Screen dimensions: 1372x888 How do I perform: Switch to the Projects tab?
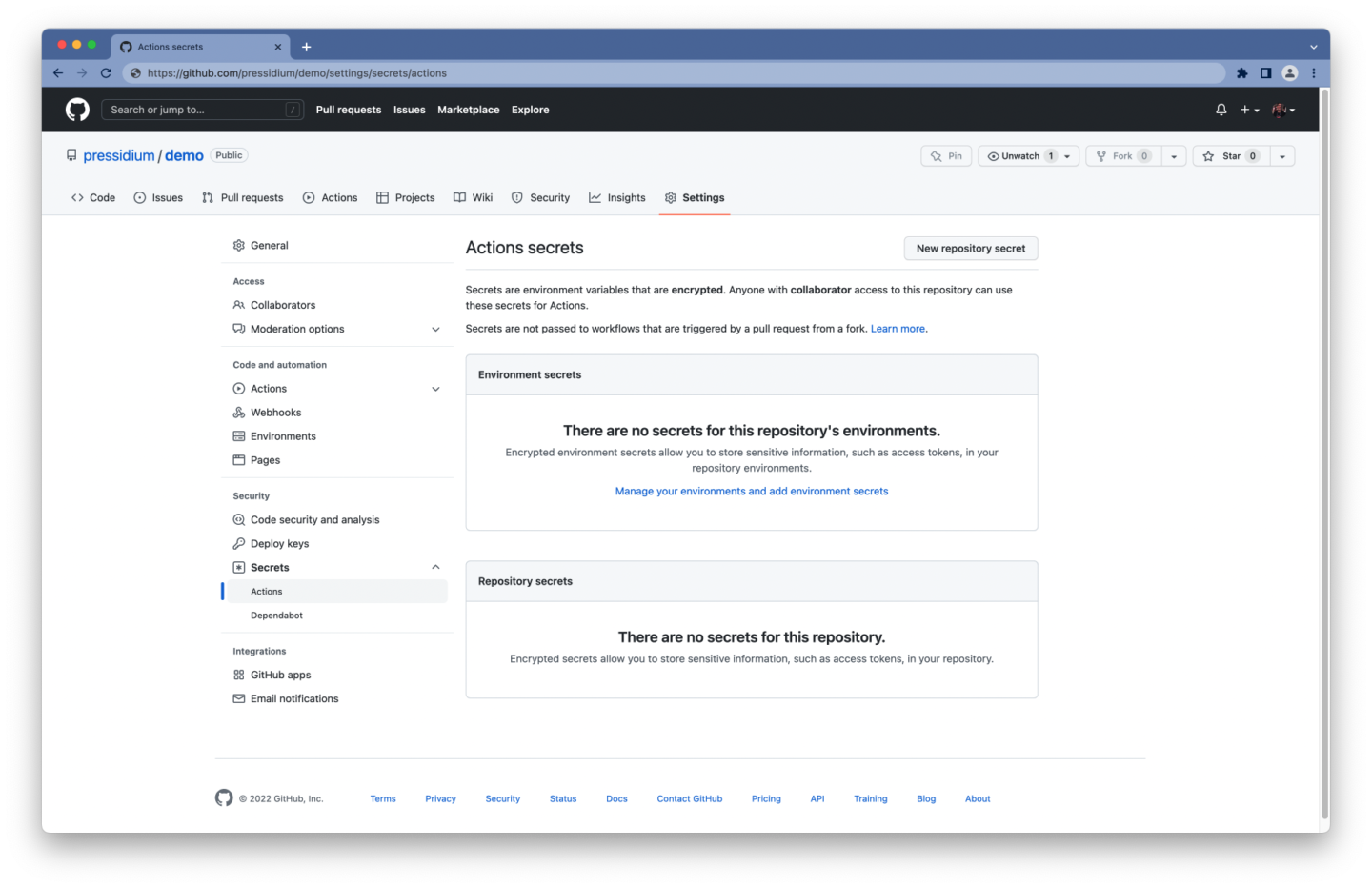point(406,198)
